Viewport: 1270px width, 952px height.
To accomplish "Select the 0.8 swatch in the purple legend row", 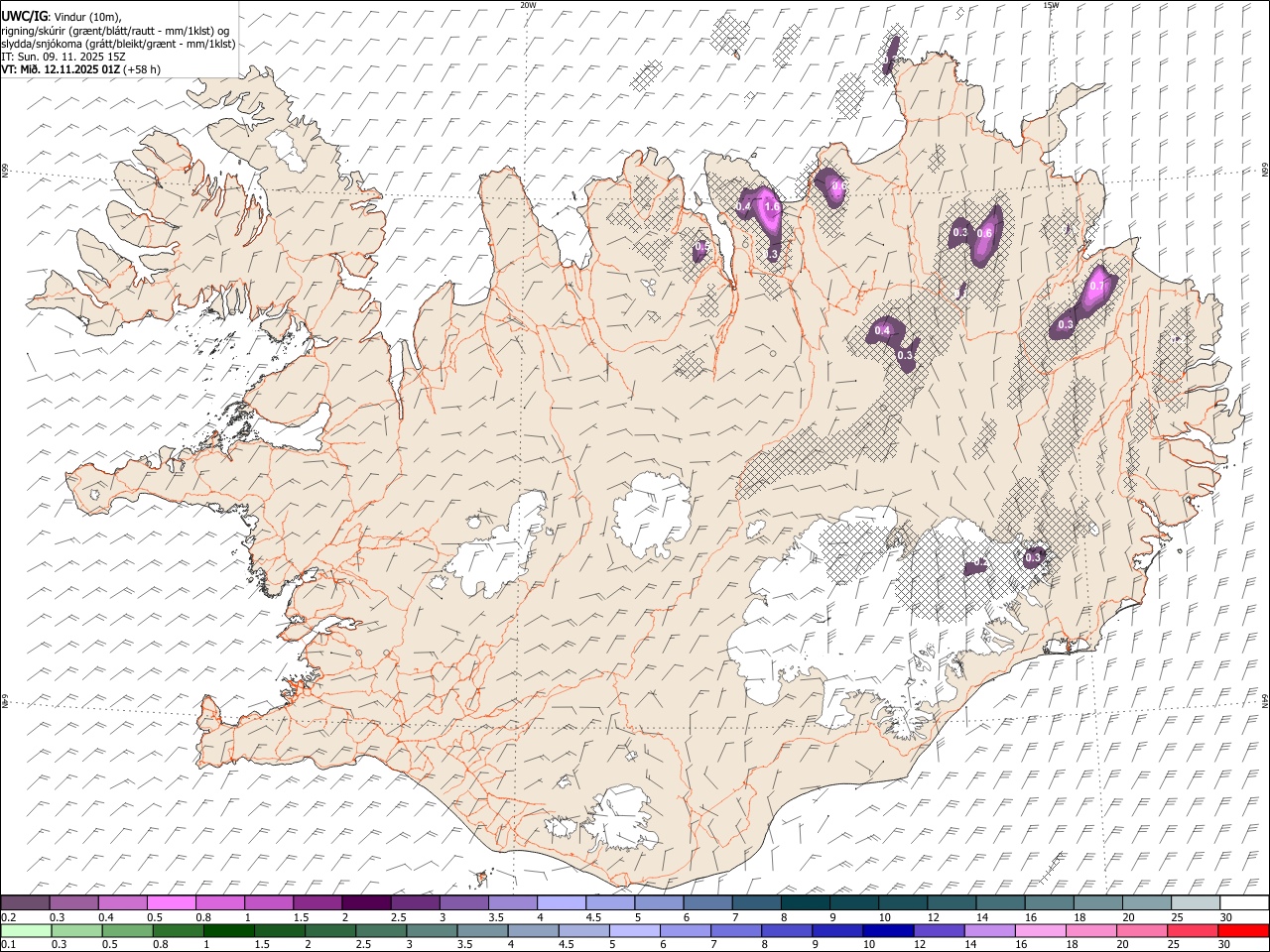I will tap(220, 902).
